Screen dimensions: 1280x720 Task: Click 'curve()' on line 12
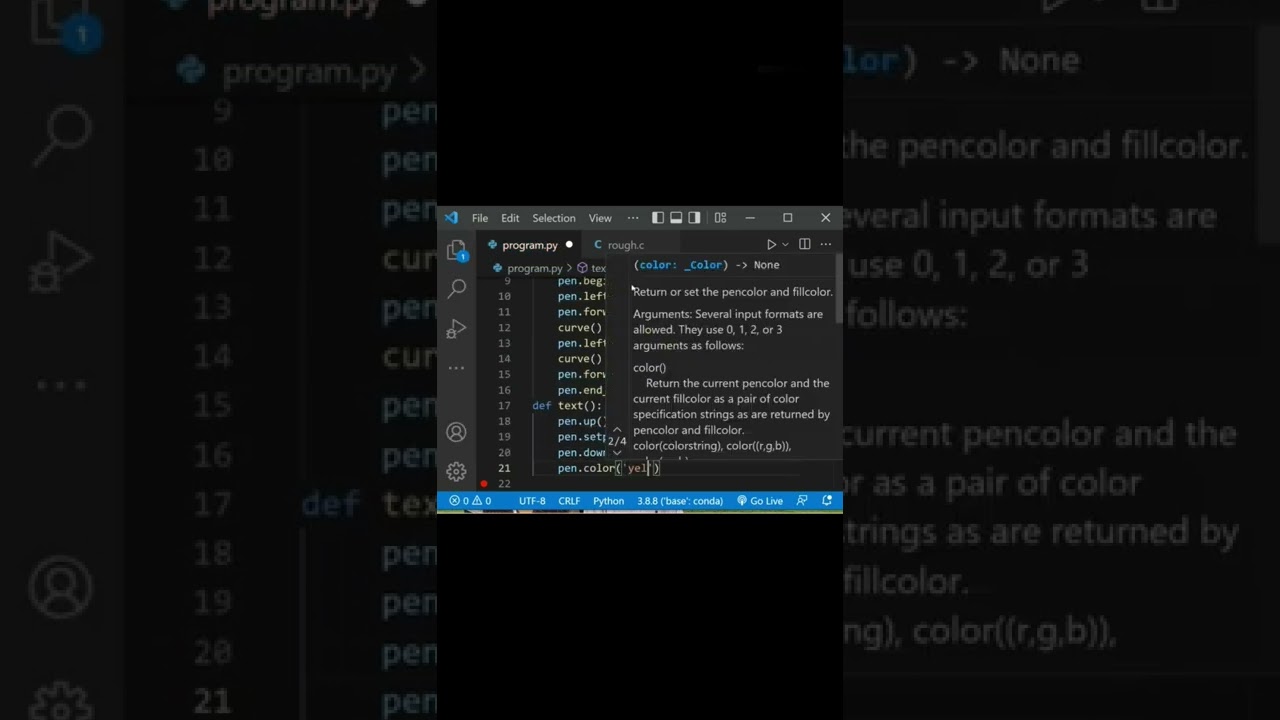580,328
